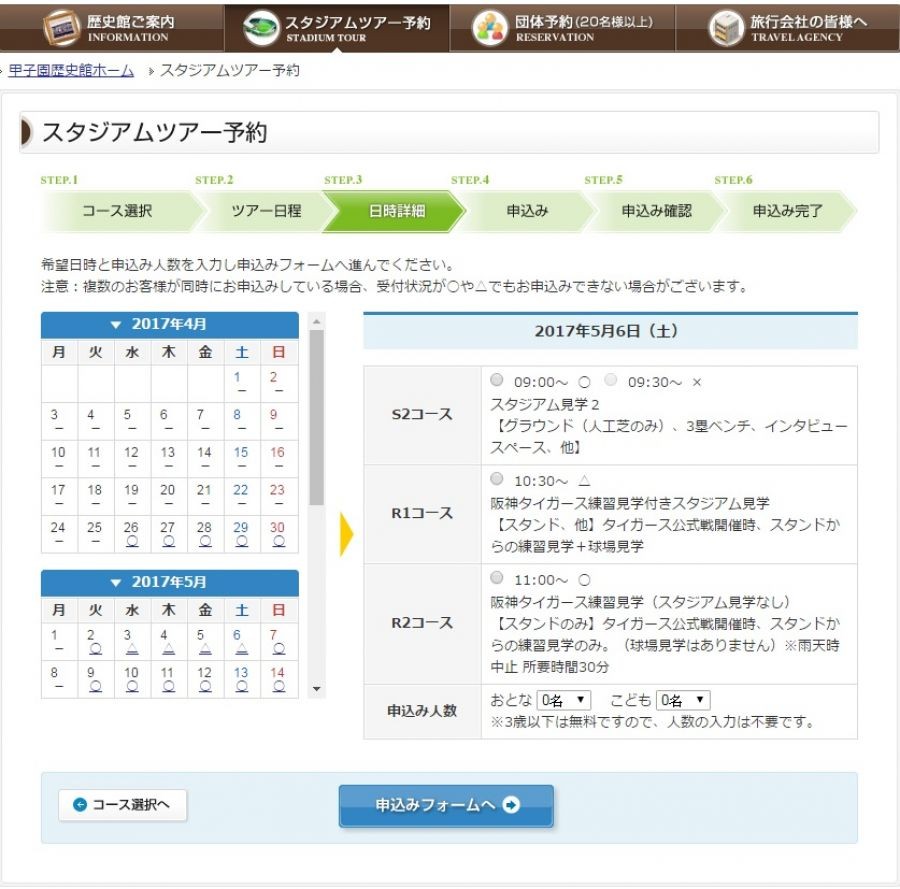Select the circle mark under May 13
Image resolution: width=900 pixels, height=889 pixels.
pyautogui.click(x=242, y=686)
